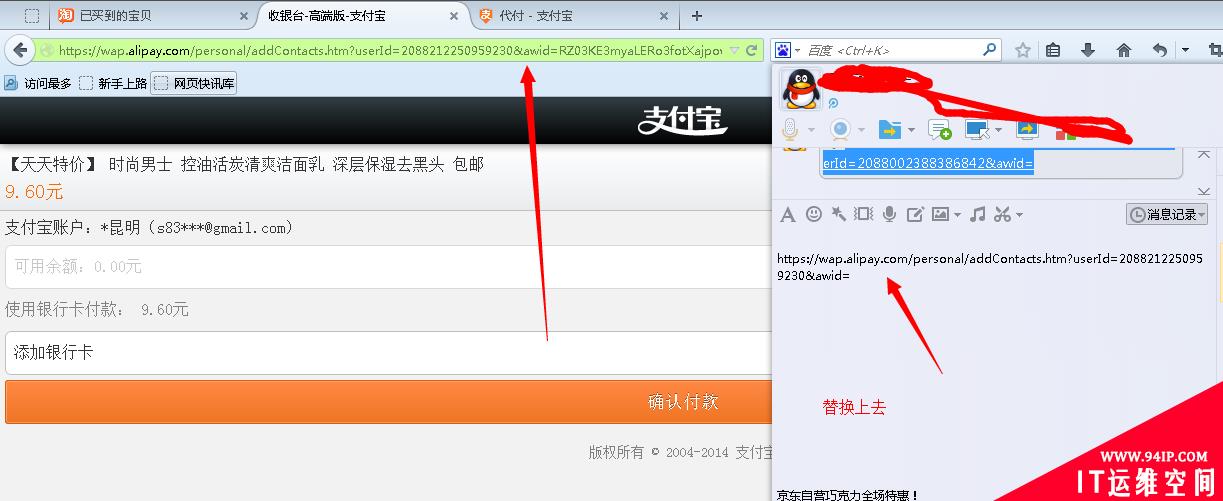The image size is (1223, 501).
Task: Open the address bar history dropdown arrow
Action: 735,50
